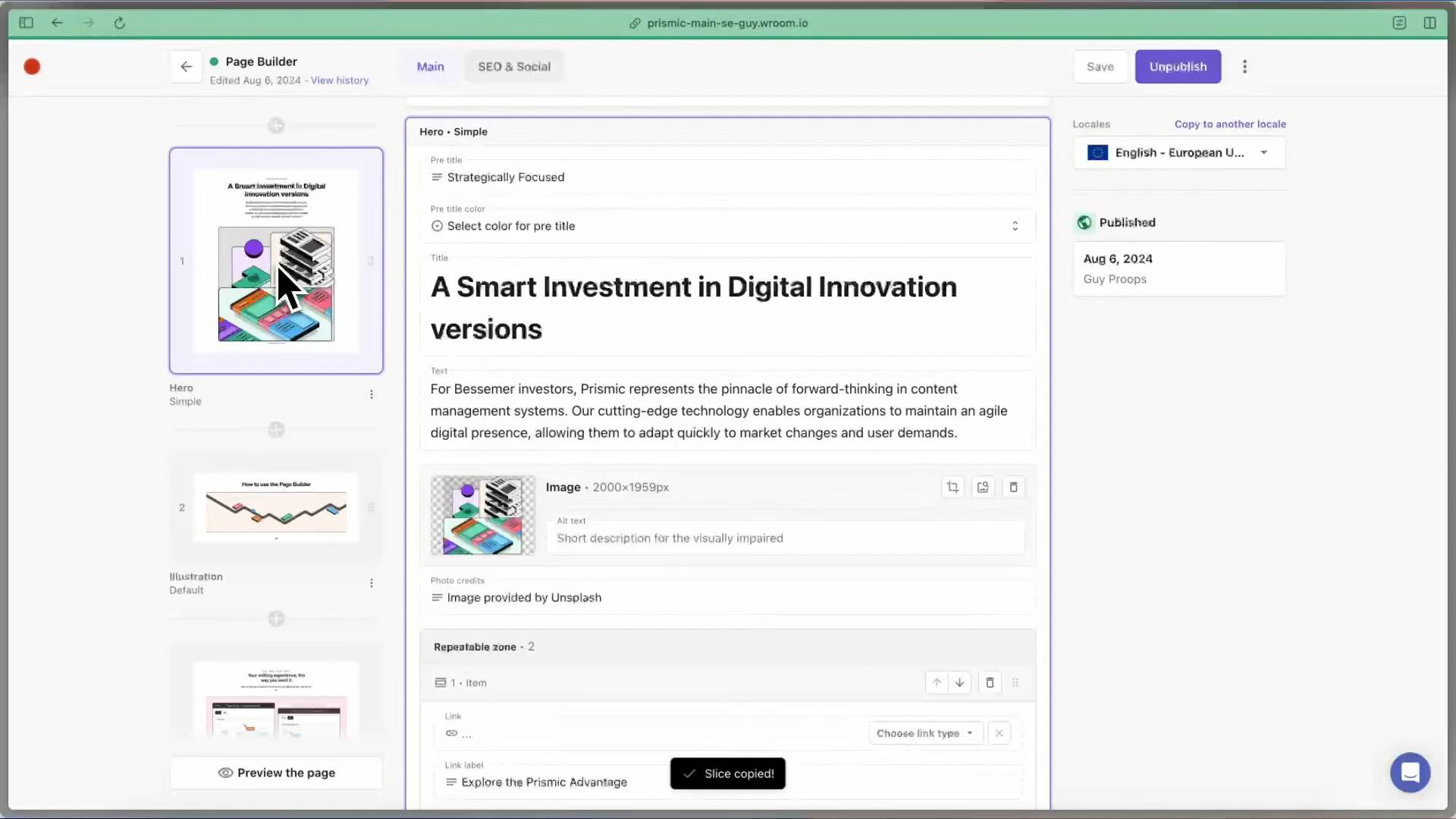Preview the page

(276, 773)
